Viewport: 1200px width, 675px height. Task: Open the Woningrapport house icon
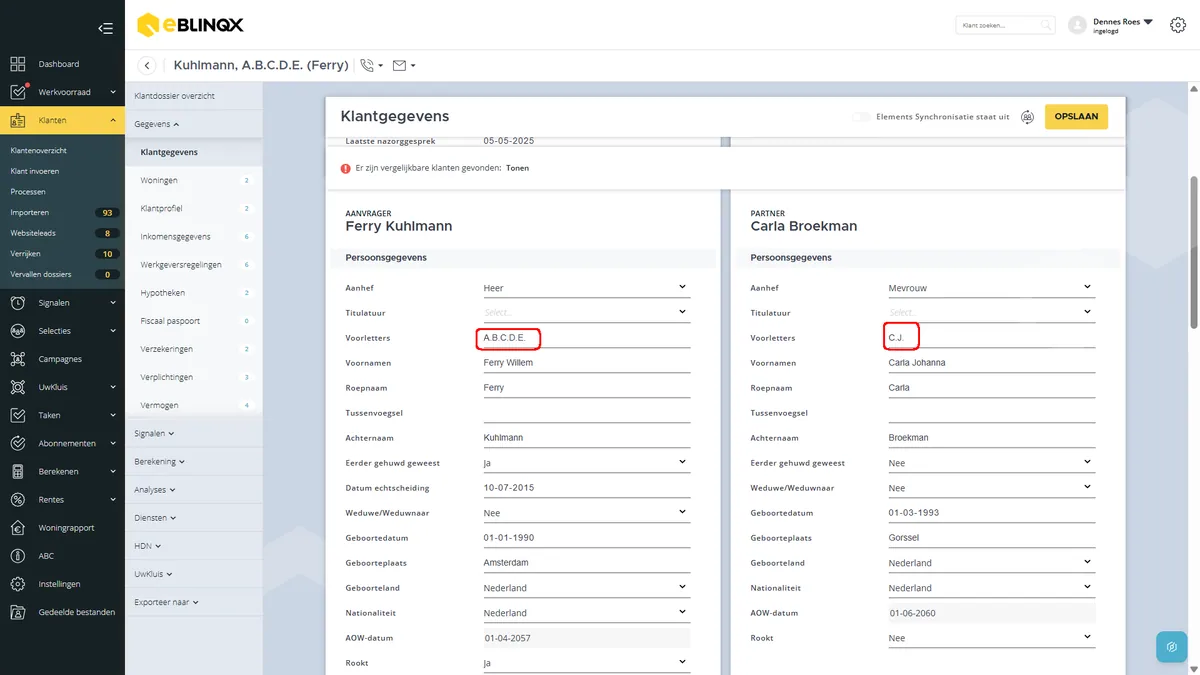(18, 528)
